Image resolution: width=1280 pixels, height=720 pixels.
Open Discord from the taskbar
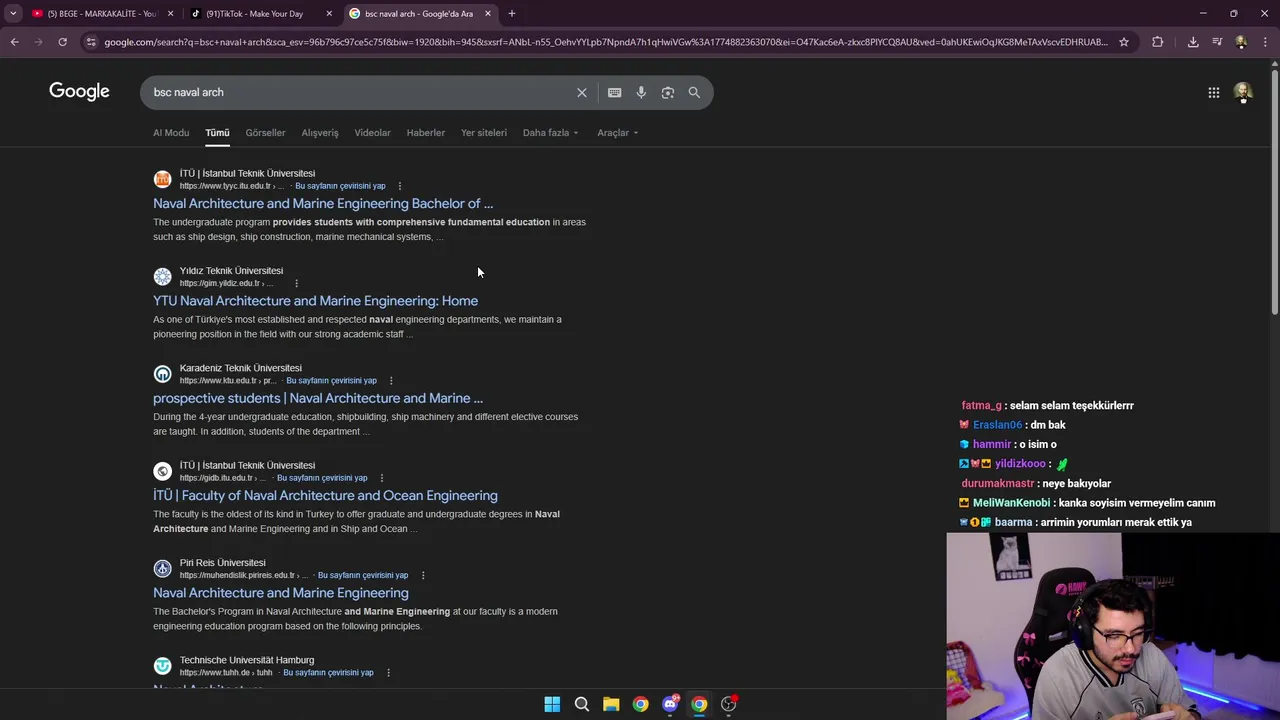coord(670,704)
